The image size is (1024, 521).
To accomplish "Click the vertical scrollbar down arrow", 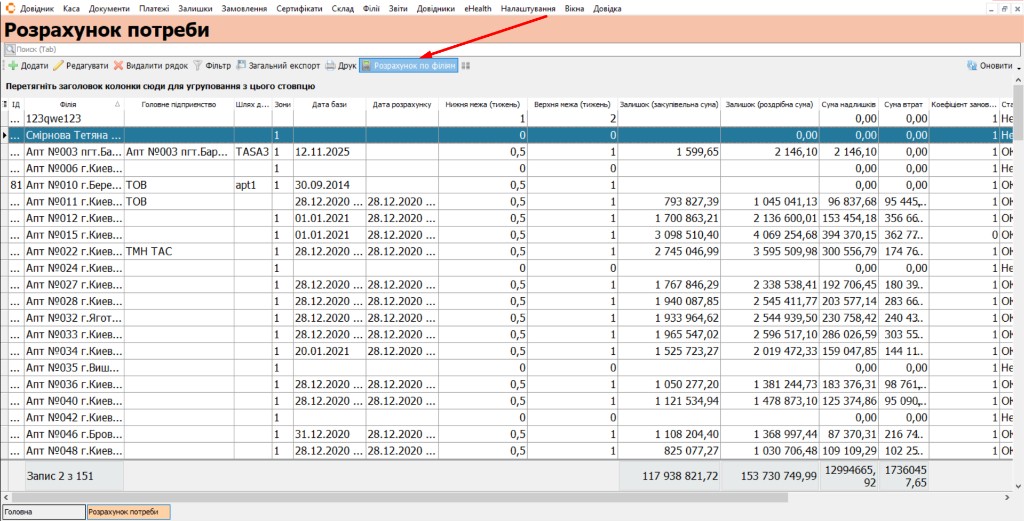I will tap(1018, 486).
